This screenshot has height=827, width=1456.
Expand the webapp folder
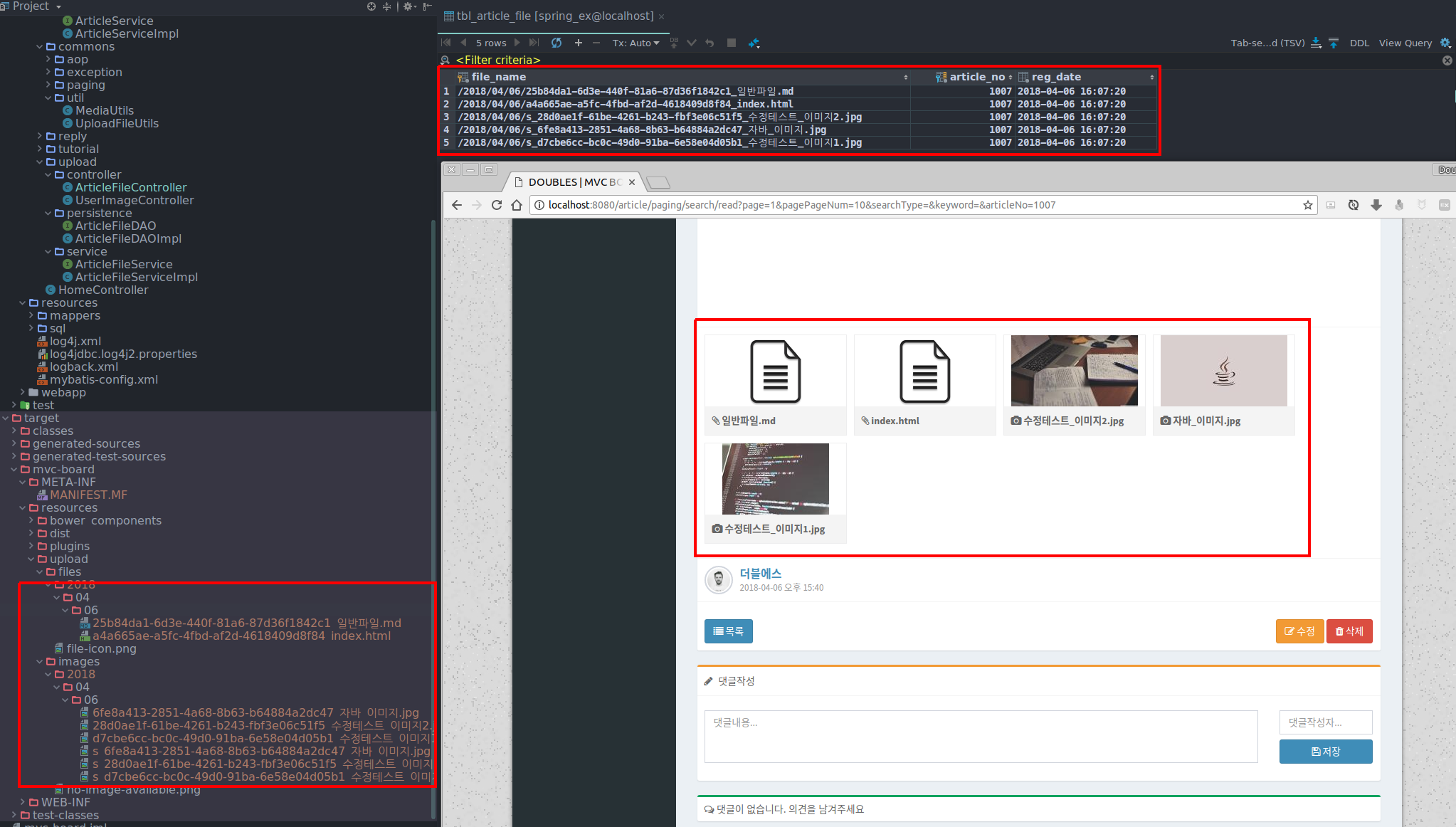pos(23,393)
